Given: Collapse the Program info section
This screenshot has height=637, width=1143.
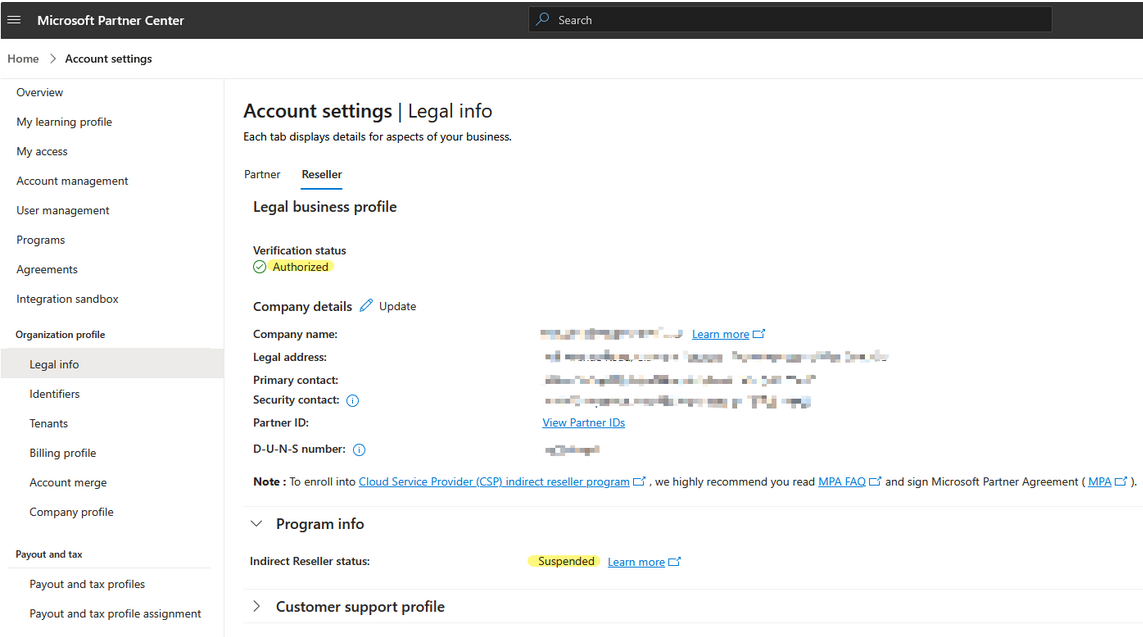Looking at the screenshot, I should 256,523.
